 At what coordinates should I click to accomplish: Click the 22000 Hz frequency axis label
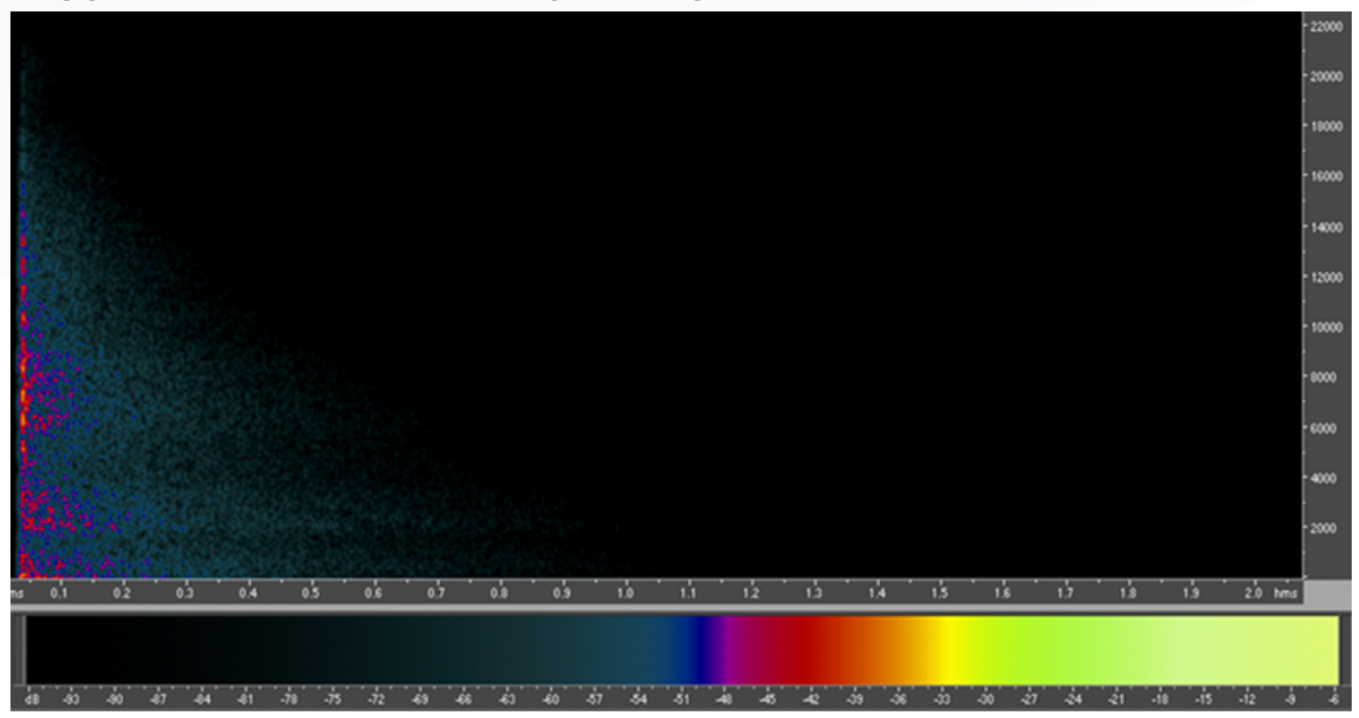1326,26
